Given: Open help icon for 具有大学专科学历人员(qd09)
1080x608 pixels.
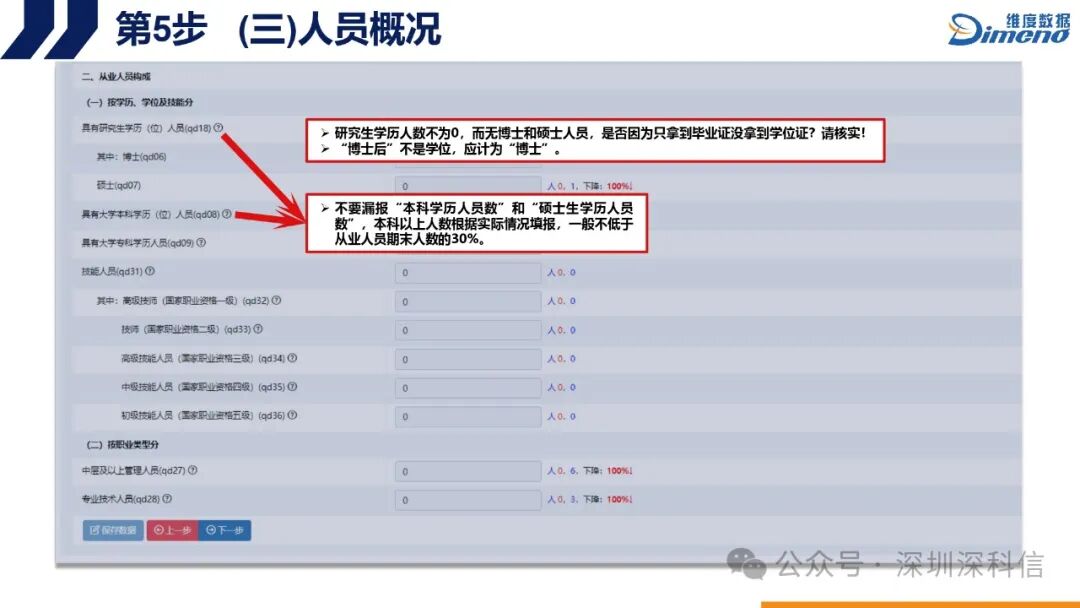Looking at the screenshot, I should (201, 242).
